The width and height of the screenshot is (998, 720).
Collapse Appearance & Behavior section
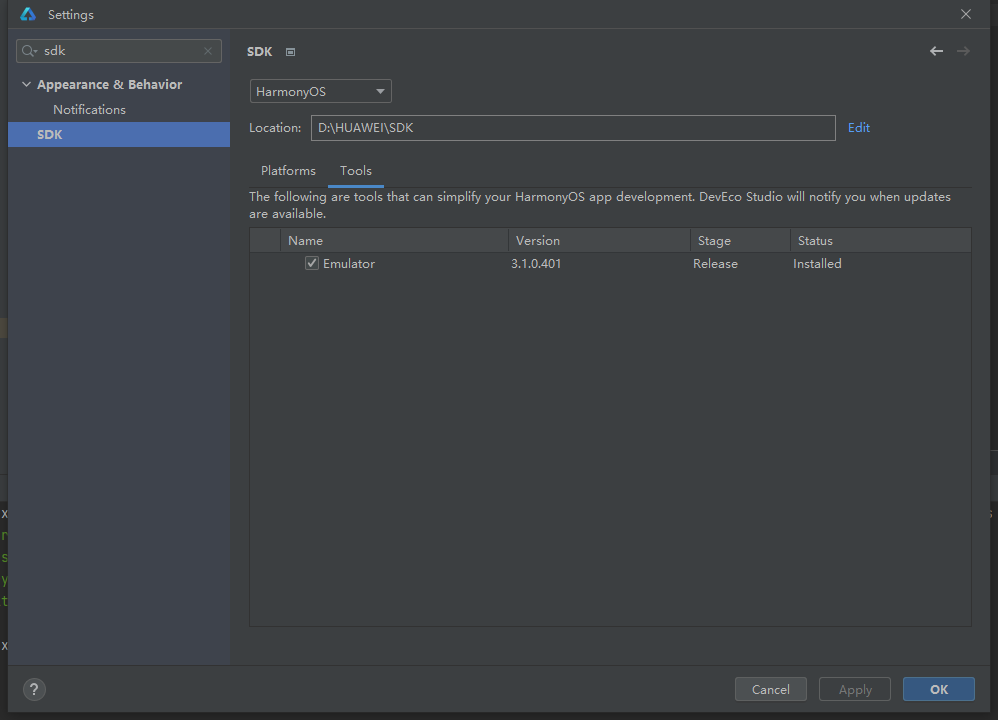[26, 84]
